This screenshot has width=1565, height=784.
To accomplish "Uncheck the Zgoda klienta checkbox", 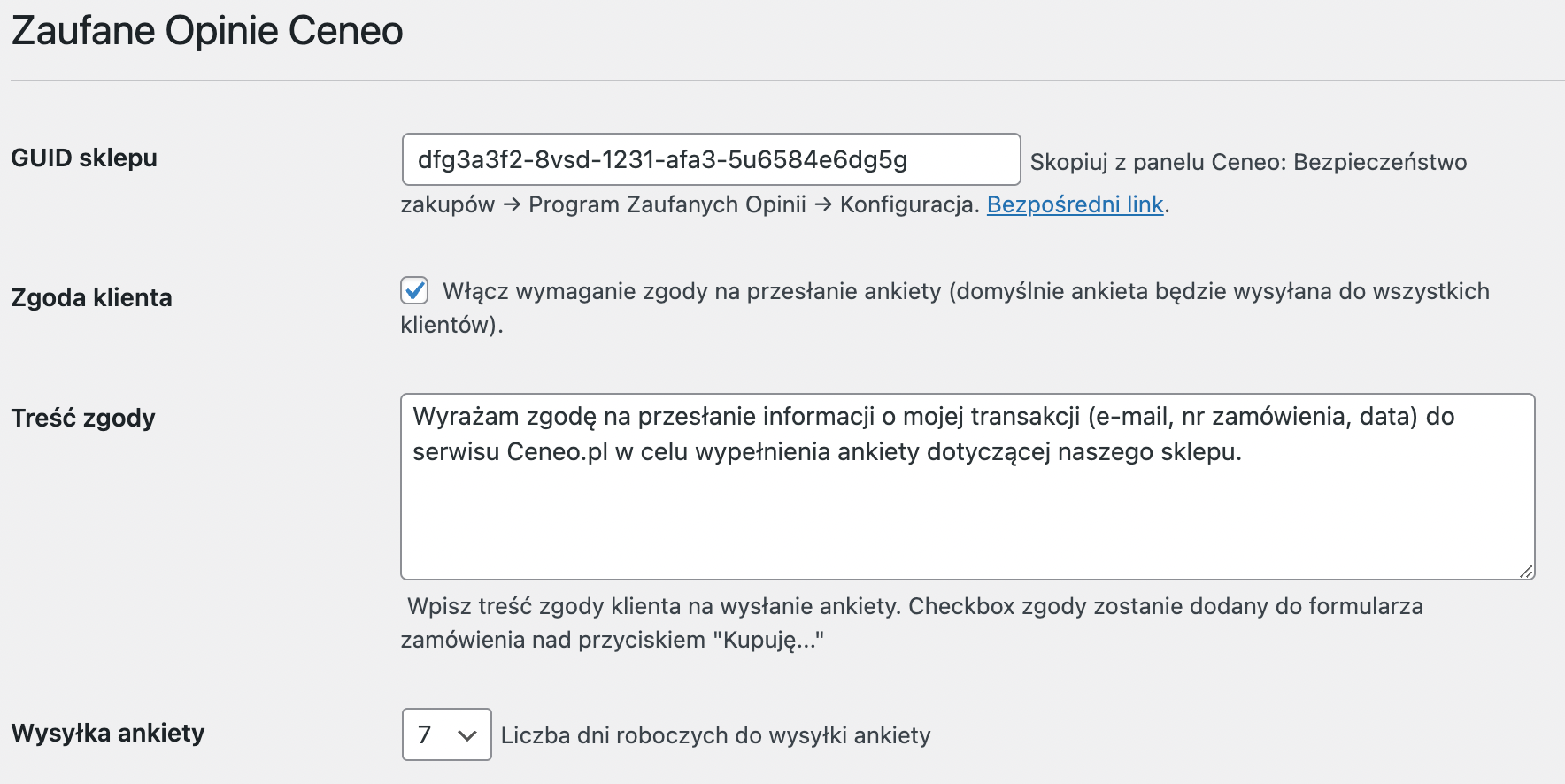I will tap(414, 290).
